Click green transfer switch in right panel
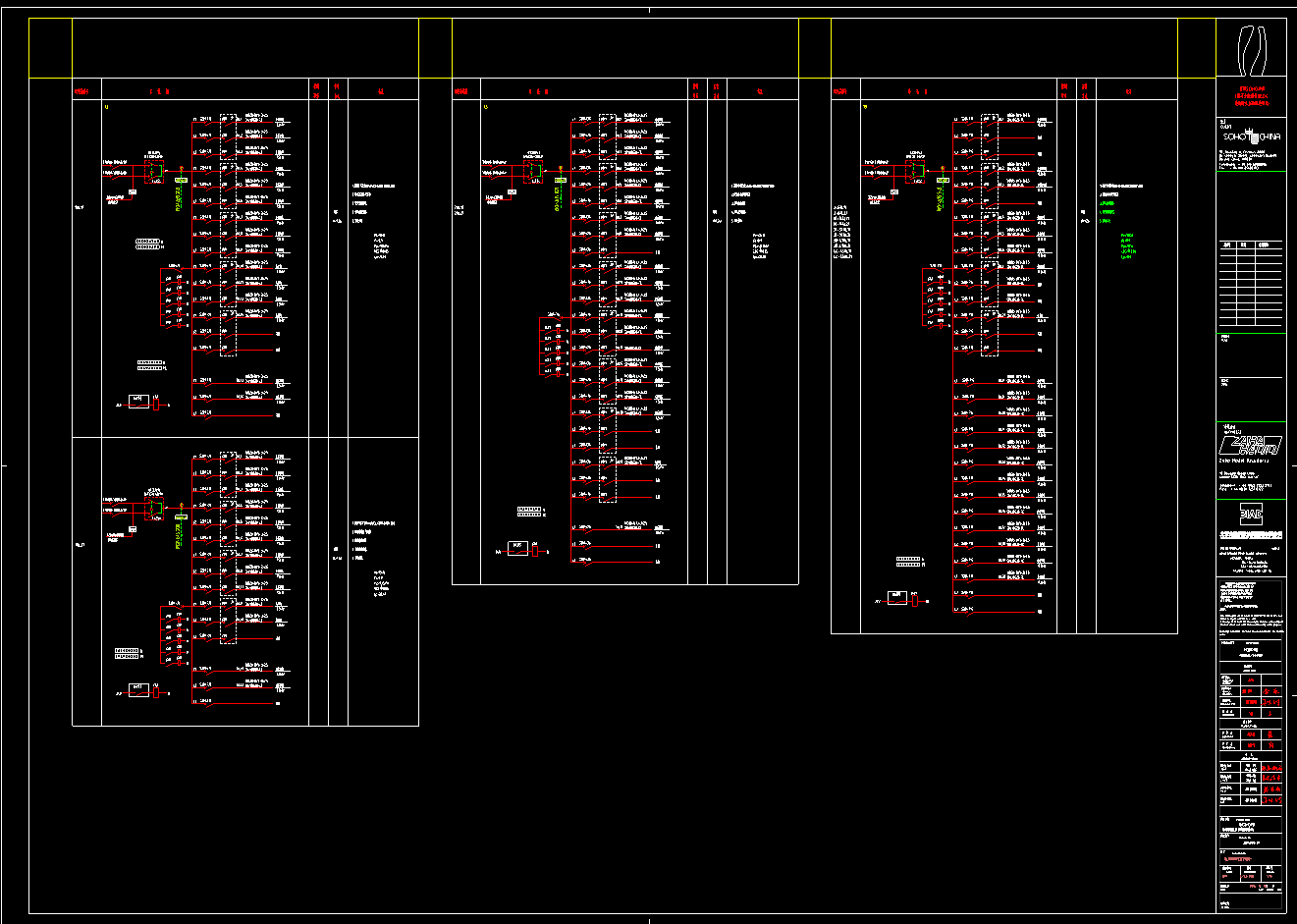1297x924 pixels. 915,172
